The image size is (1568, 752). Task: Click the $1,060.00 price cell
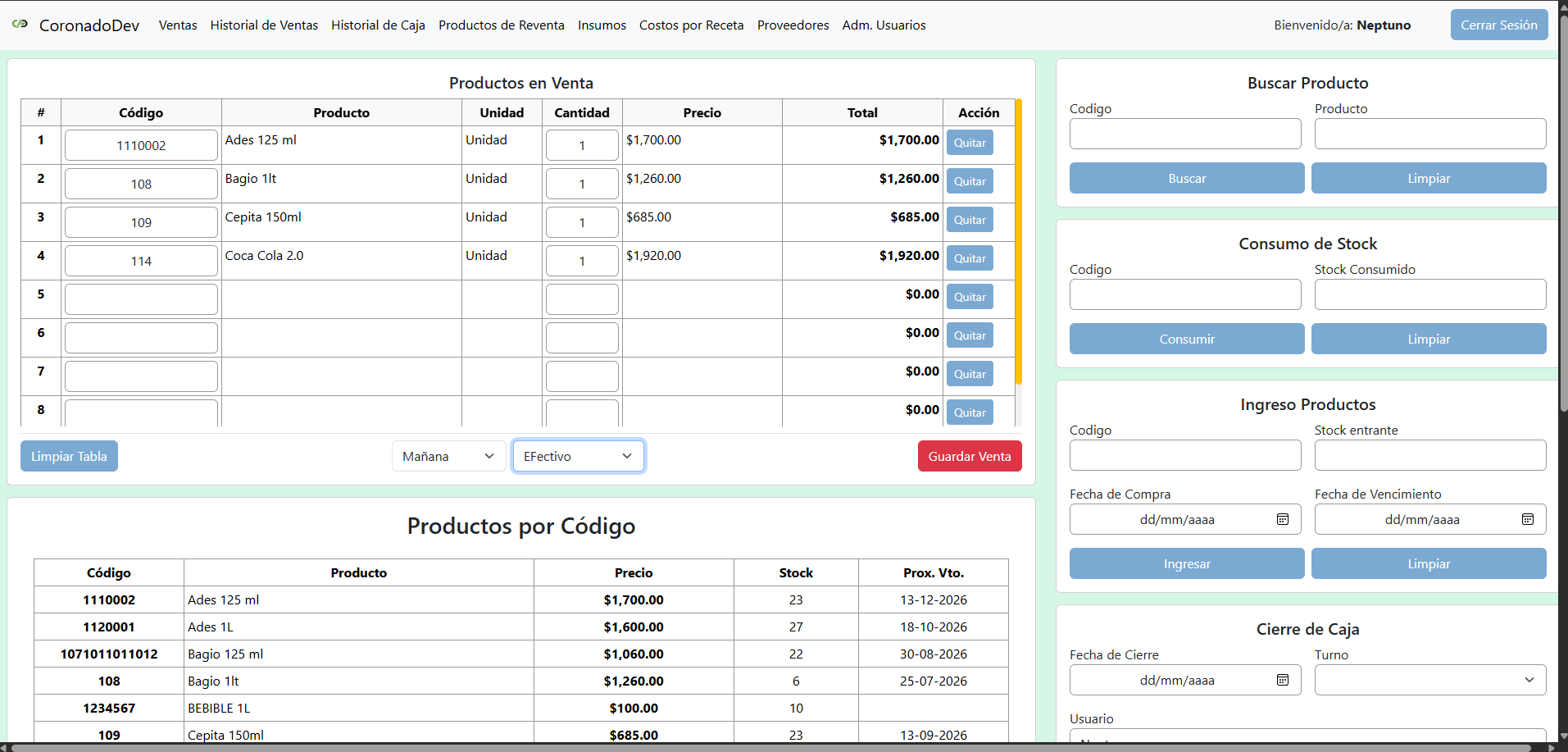[634, 654]
